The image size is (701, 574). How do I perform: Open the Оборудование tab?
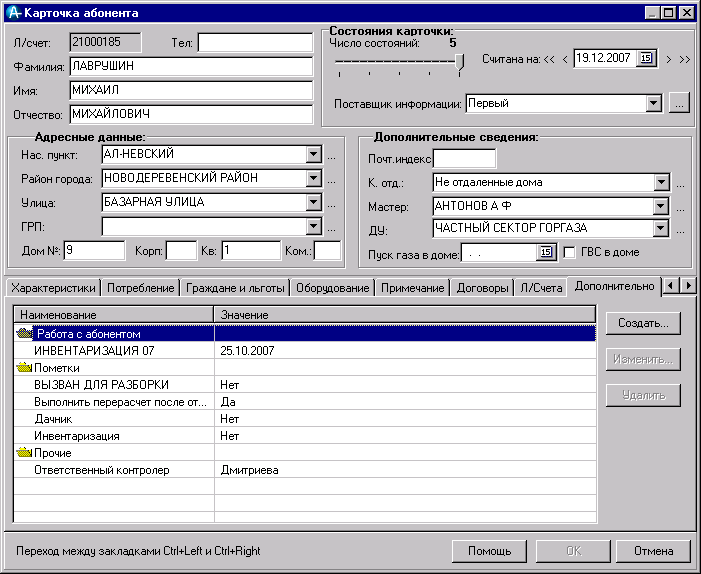pos(333,288)
